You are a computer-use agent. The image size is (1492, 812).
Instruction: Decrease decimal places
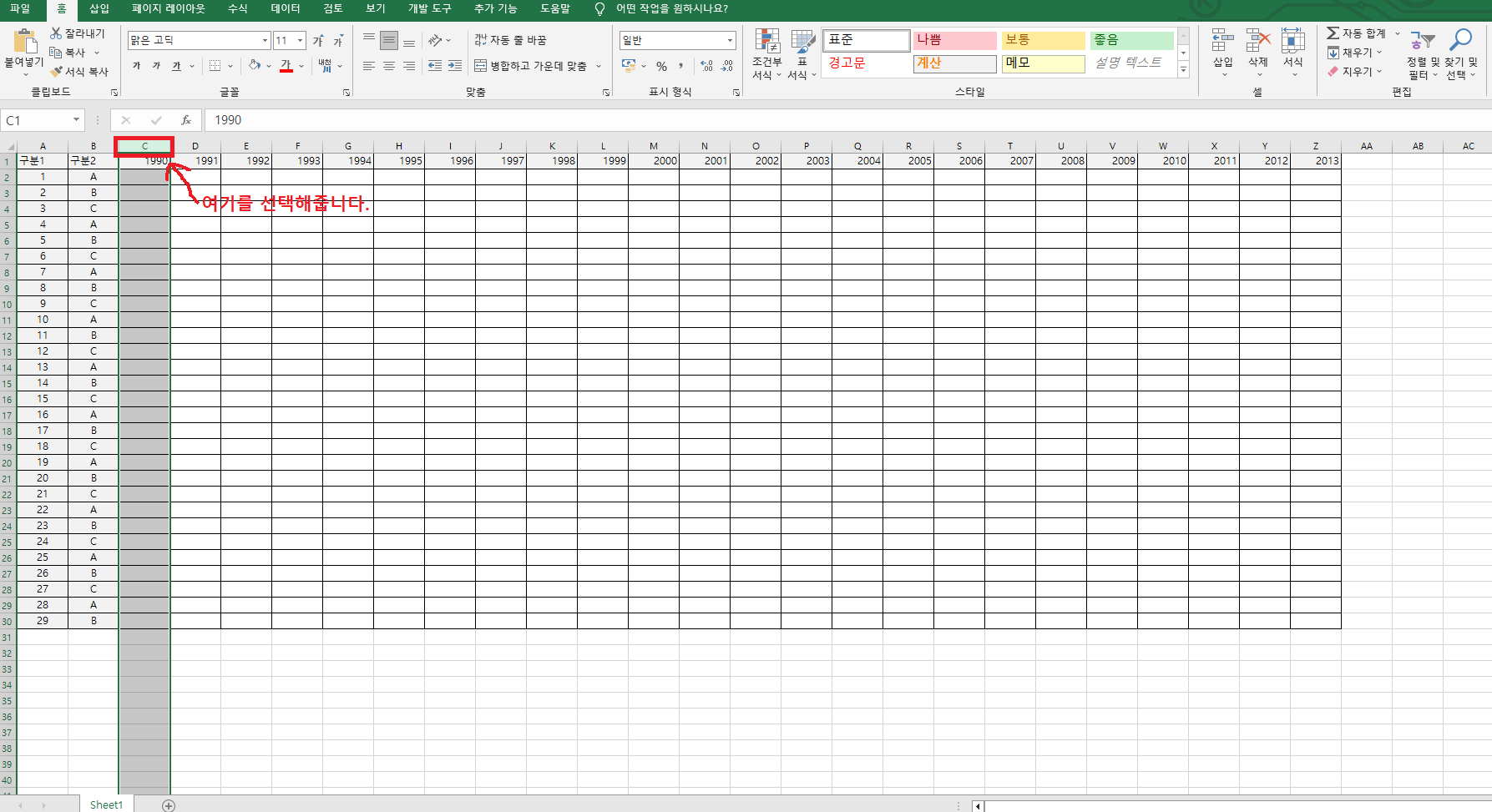click(726, 66)
